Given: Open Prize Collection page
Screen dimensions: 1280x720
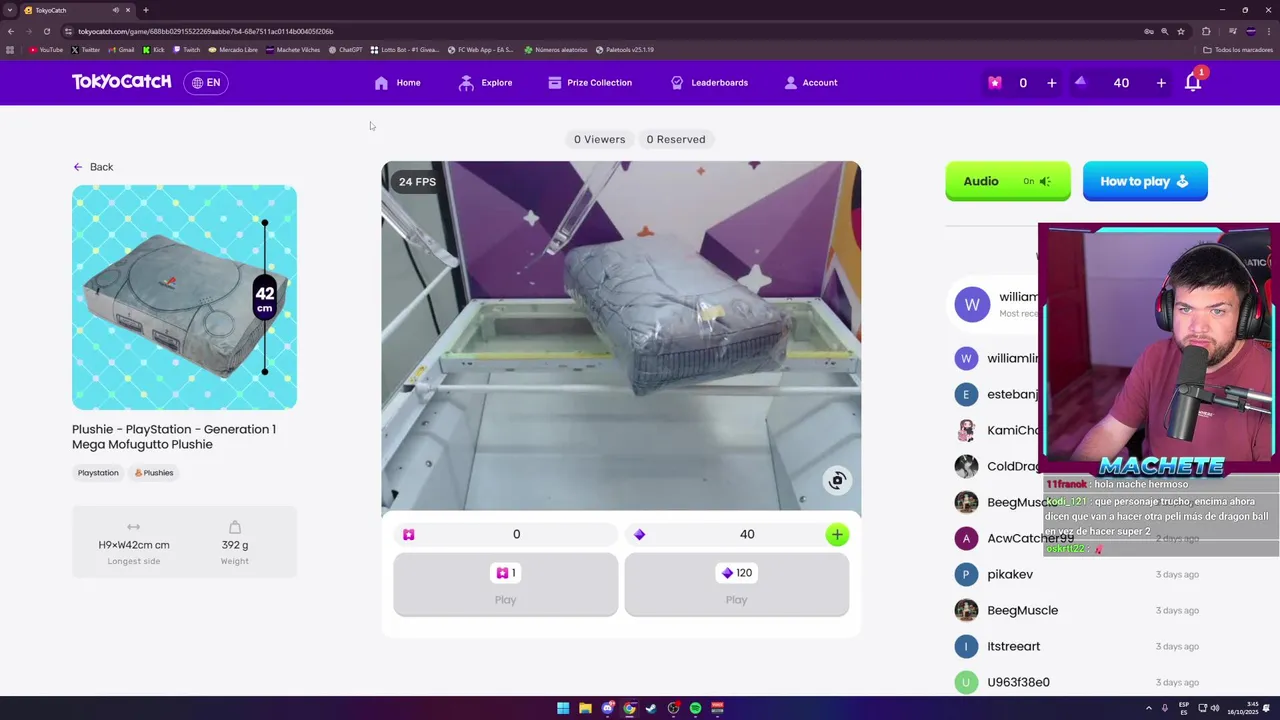Looking at the screenshot, I should click(x=590, y=83).
